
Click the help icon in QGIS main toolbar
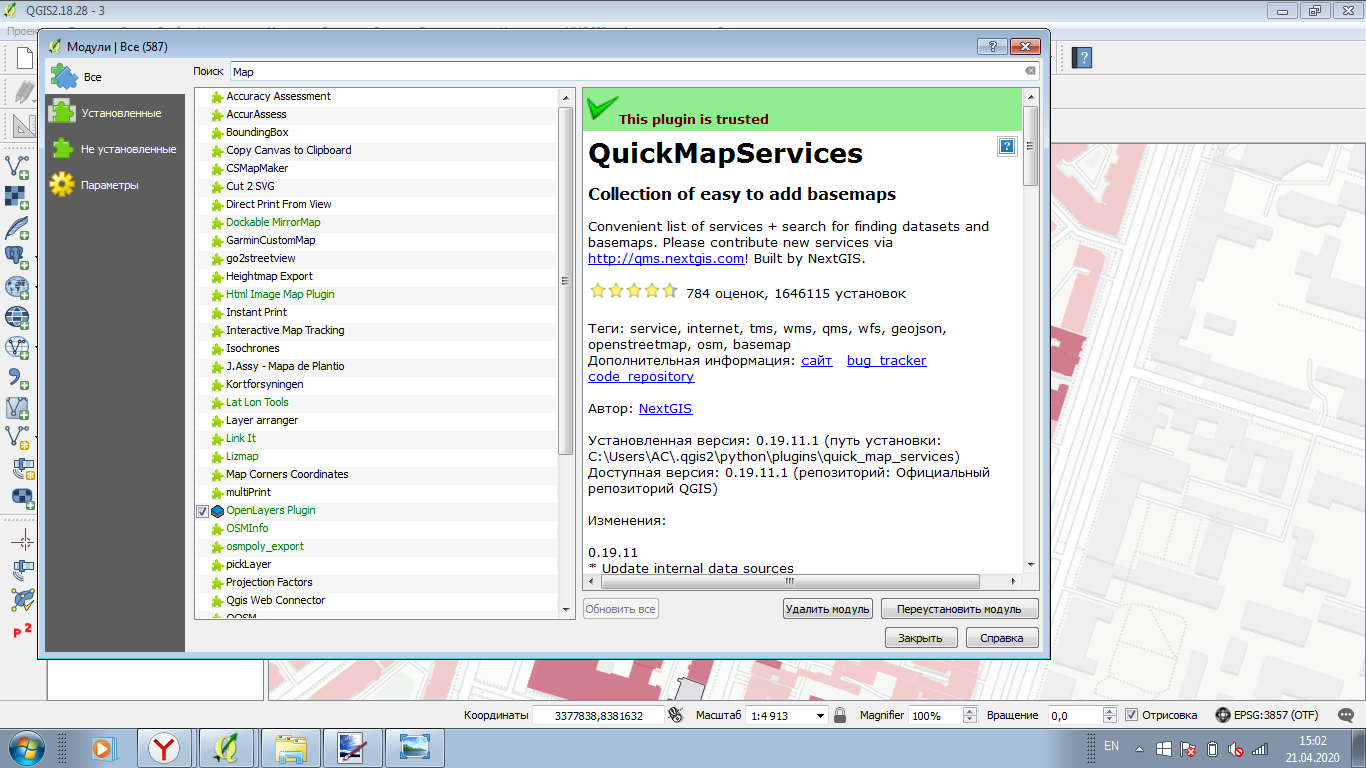[1081, 57]
